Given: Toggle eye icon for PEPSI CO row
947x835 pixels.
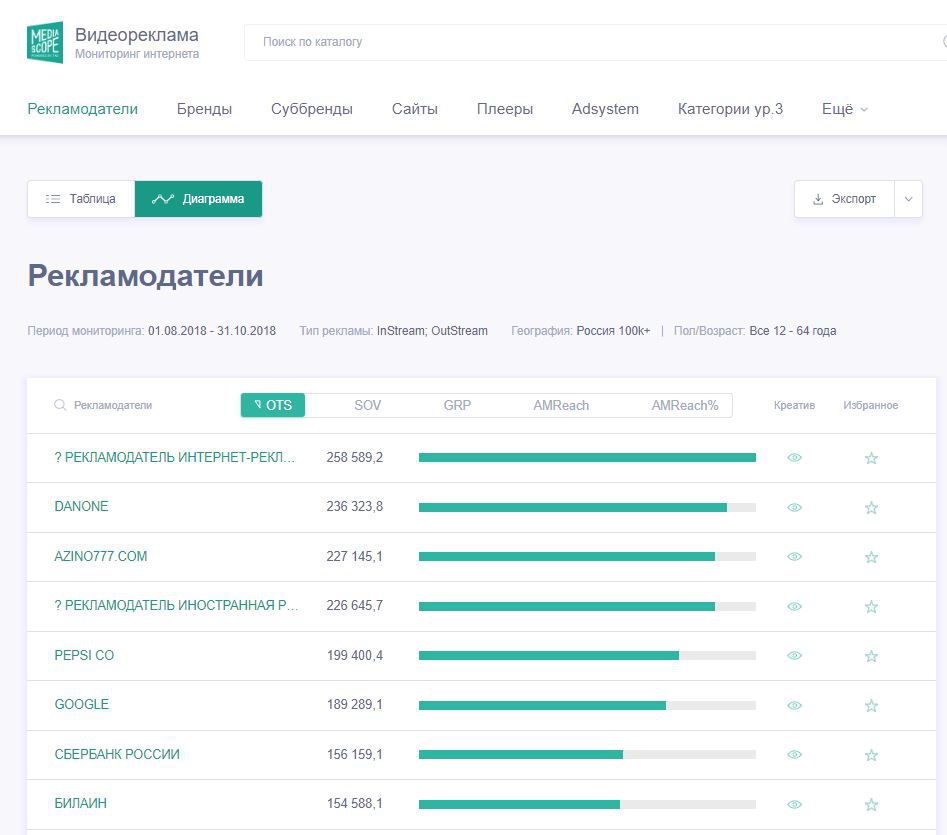Looking at the screenshot, I should pyautogui.click(x=794, y=656).
